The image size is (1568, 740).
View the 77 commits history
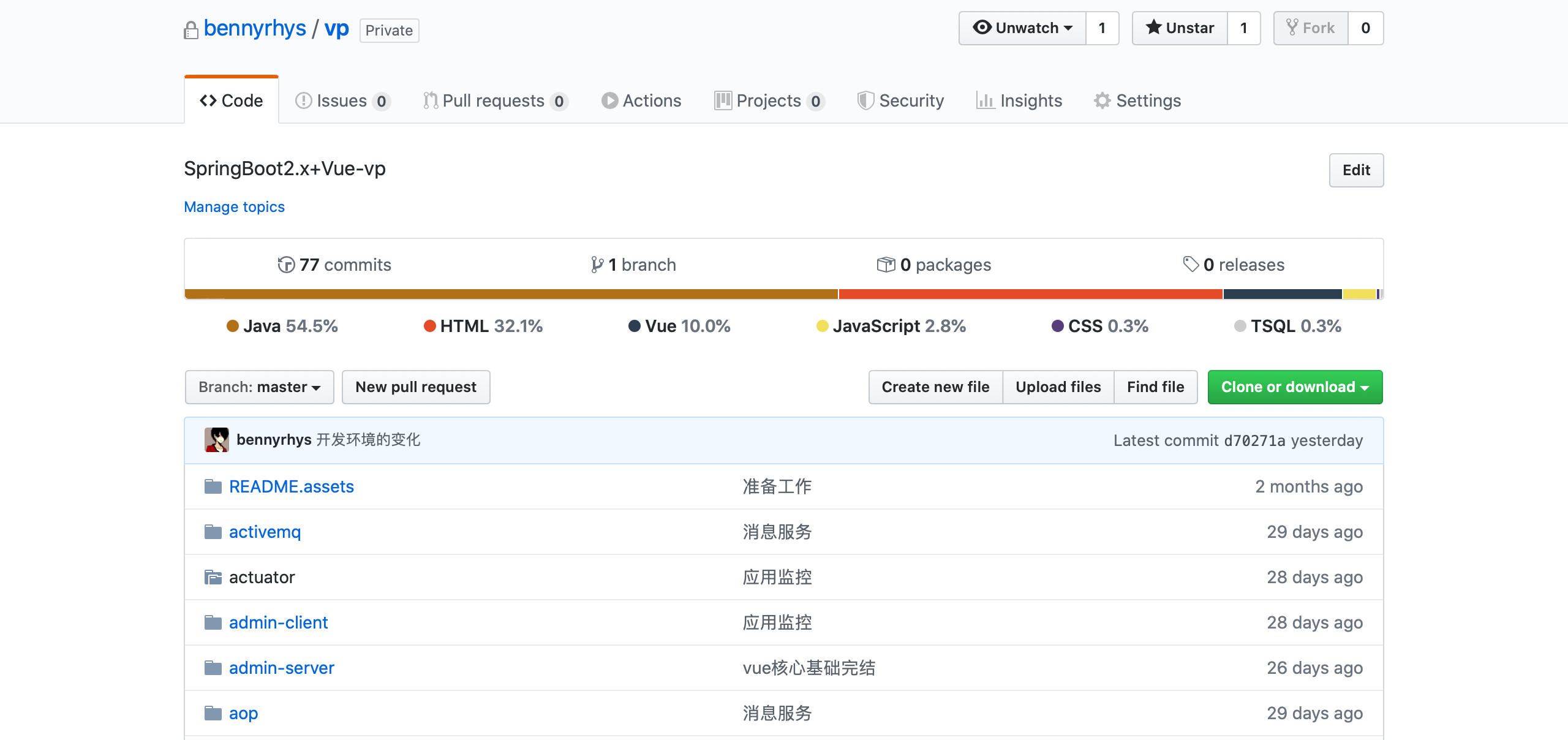[x=334, y=265]
